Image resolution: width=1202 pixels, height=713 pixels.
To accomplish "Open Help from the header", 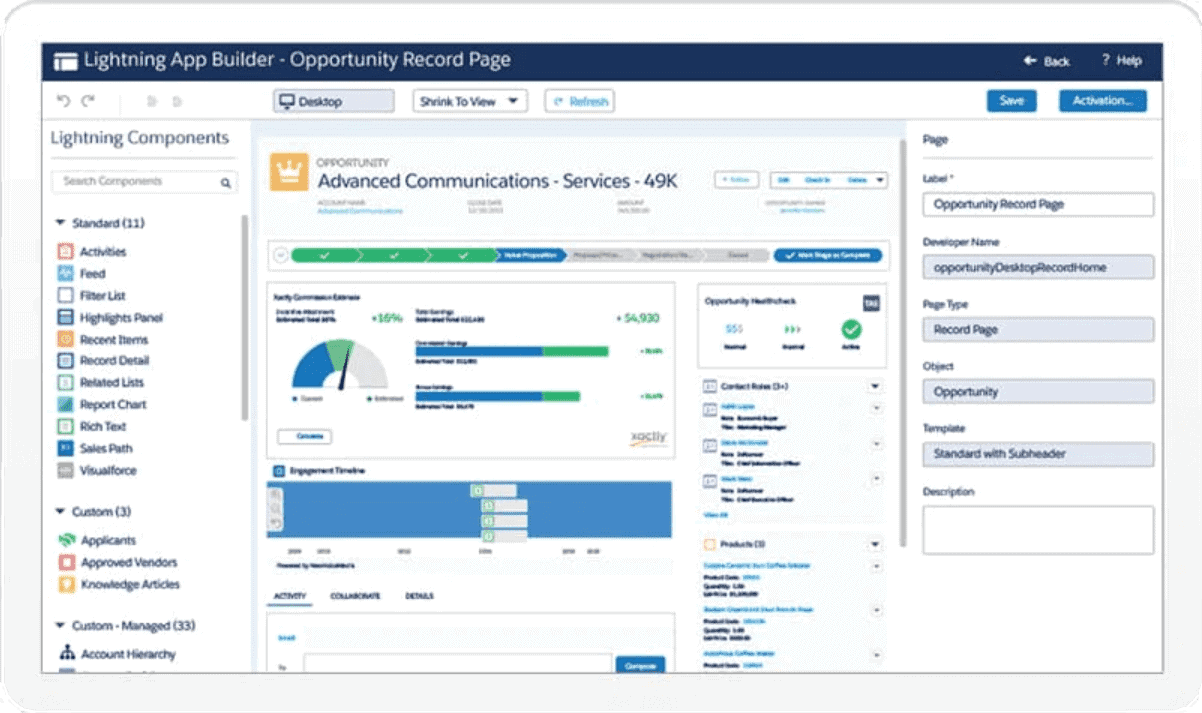I will 1121,61.
